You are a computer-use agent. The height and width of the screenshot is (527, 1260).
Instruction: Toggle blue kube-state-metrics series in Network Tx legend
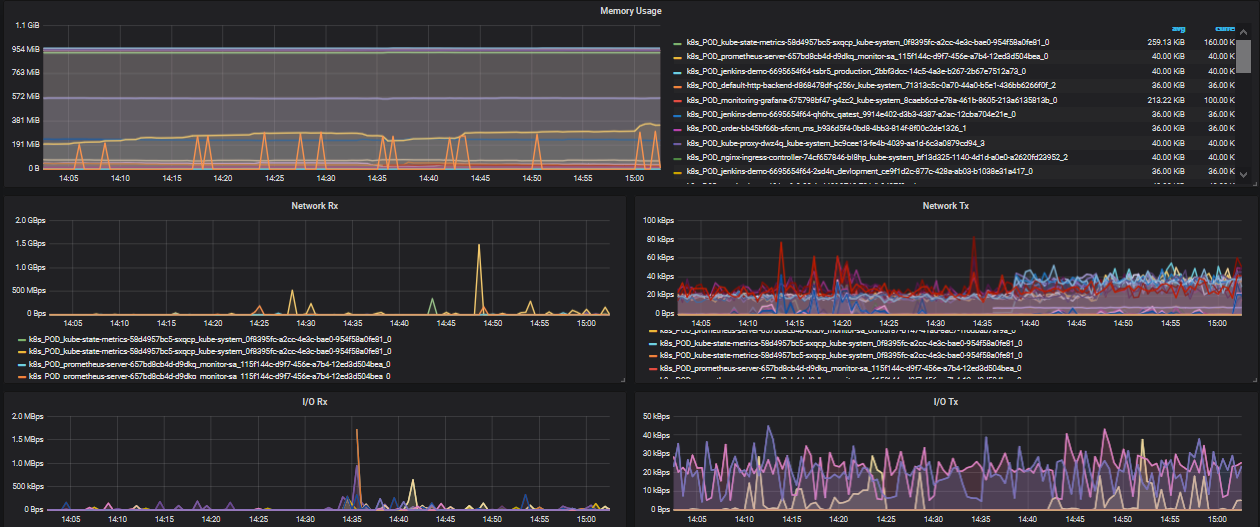841,343
